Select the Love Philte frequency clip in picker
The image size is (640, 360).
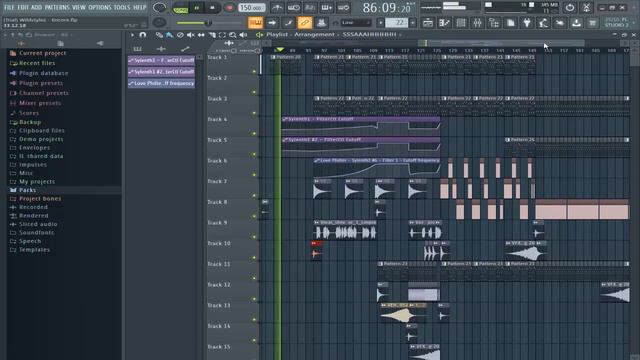click(x=161, y=83)
